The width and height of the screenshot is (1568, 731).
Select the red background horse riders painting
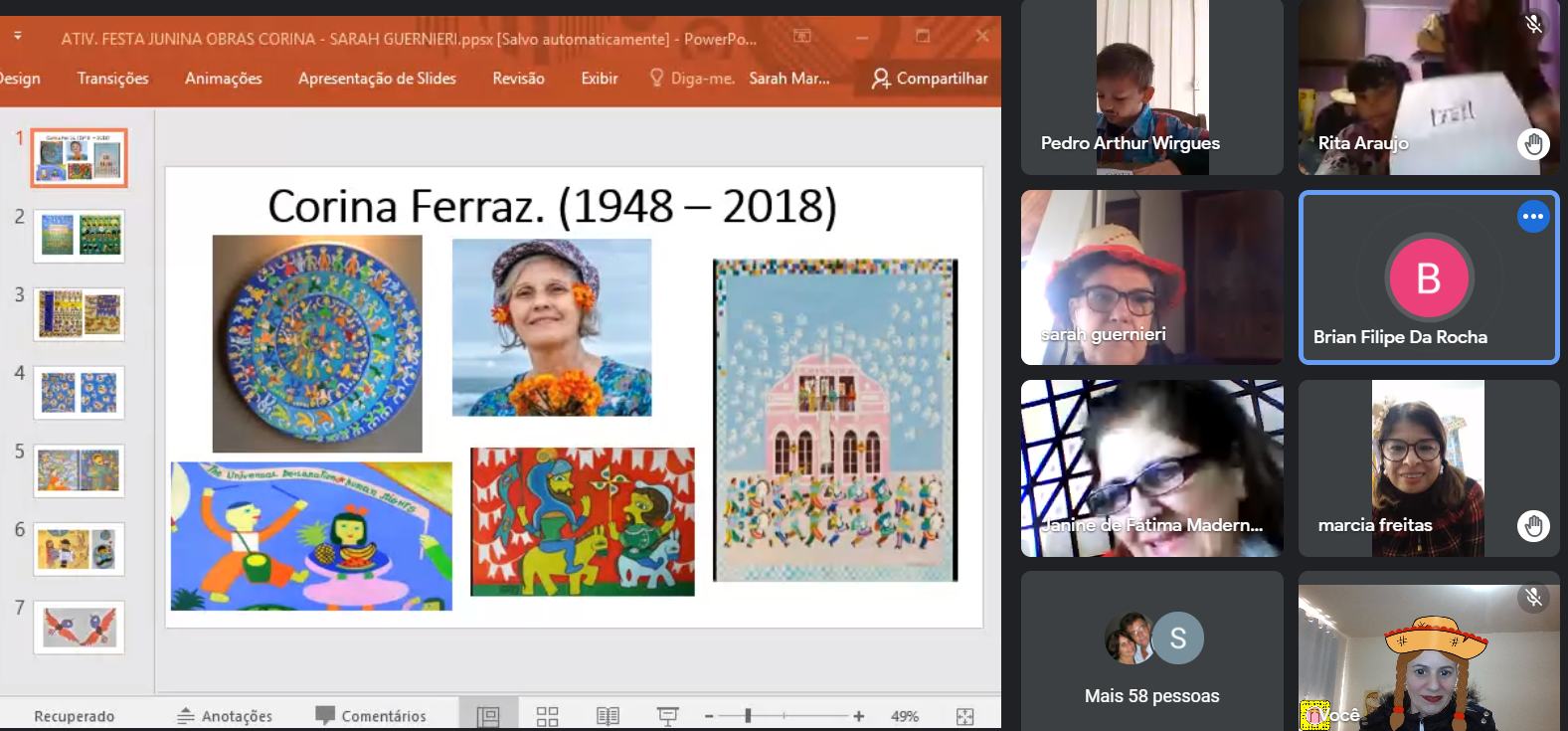point(583,521)
